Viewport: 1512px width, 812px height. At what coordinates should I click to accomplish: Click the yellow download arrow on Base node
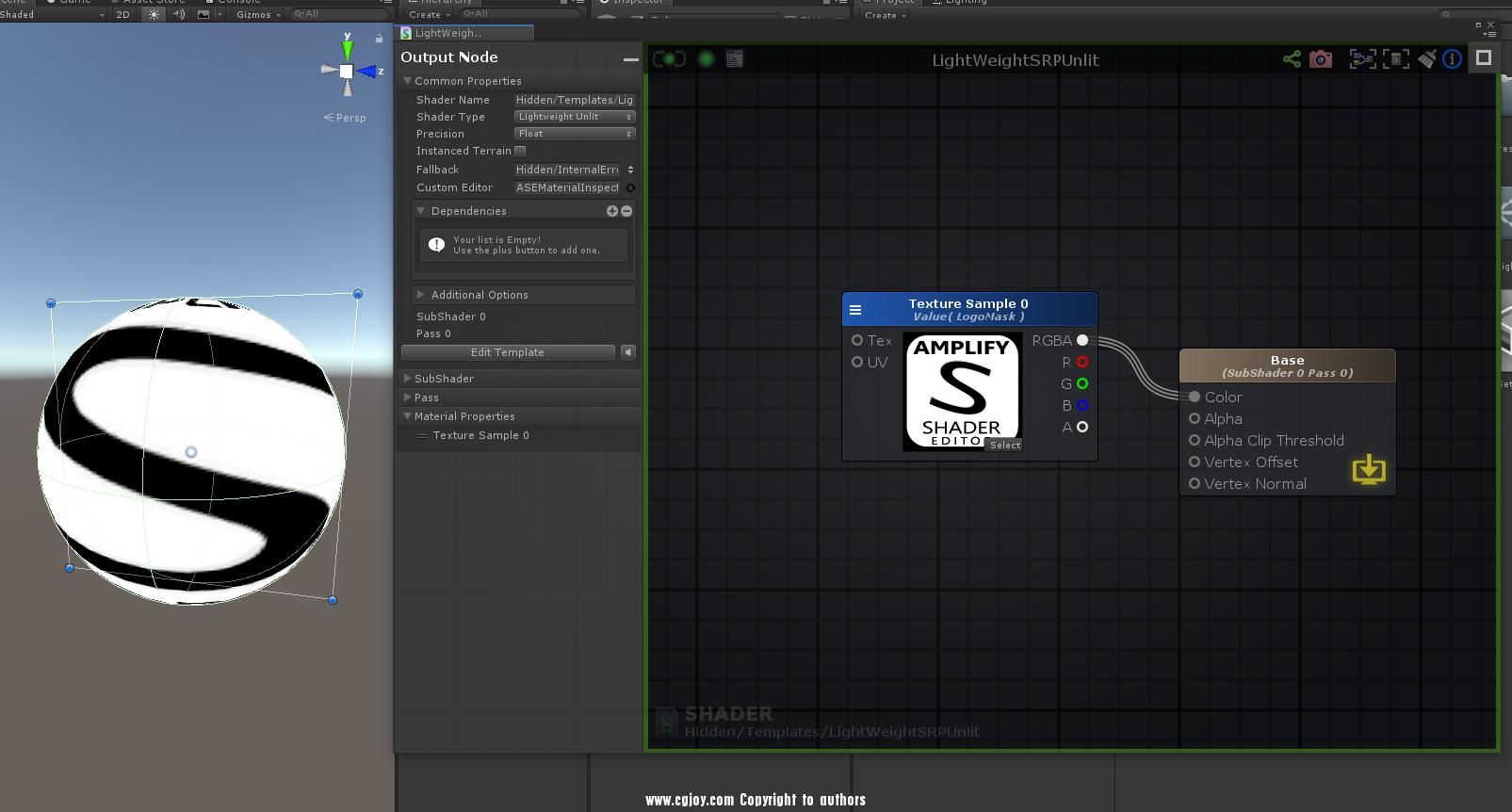(x=1369, y=469)
